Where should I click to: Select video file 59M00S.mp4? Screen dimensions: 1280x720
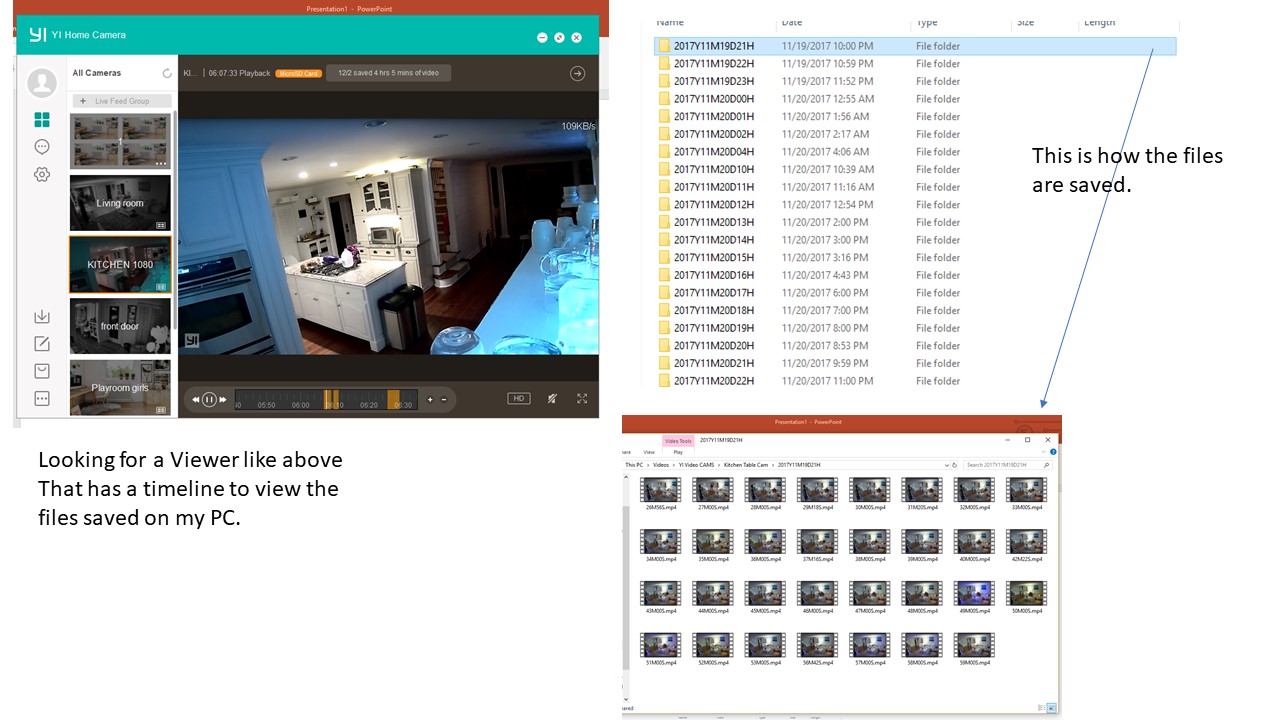coord(973,649)
